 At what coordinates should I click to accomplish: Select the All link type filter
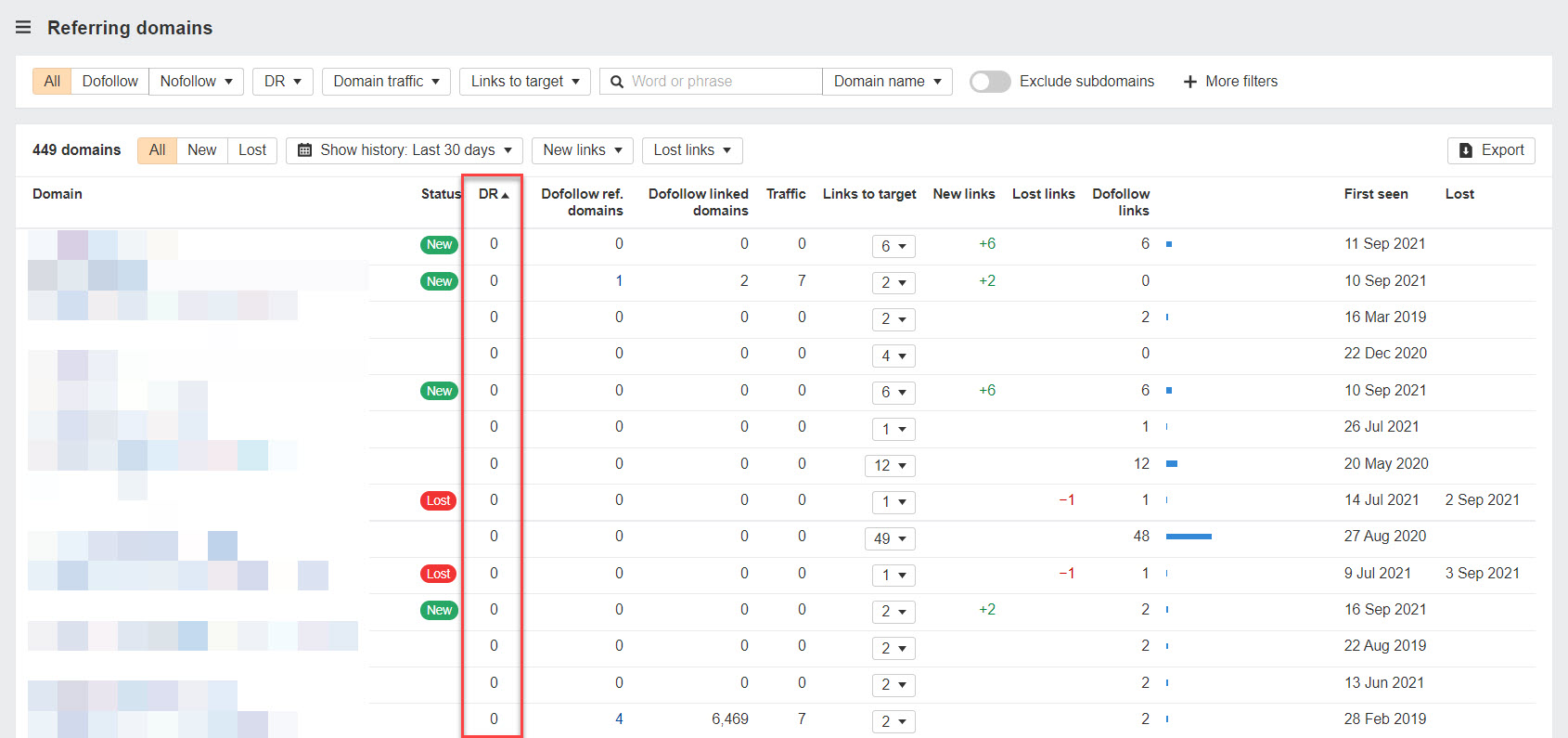(x=52, y=82)
